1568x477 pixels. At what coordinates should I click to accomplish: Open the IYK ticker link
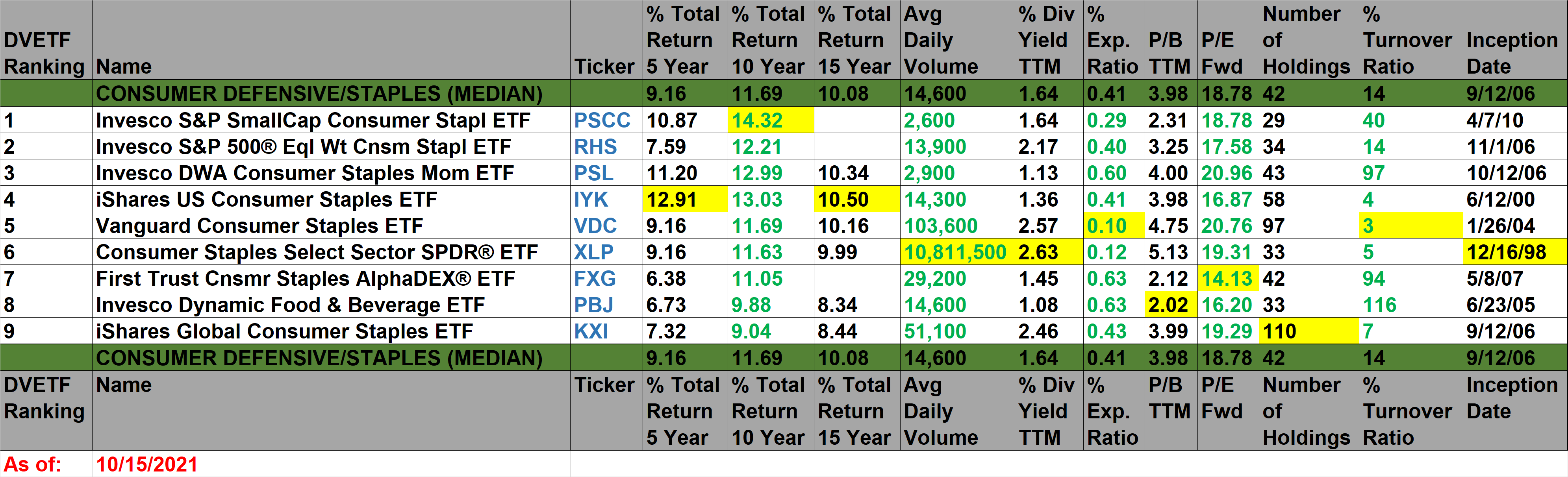click(591, 199)
